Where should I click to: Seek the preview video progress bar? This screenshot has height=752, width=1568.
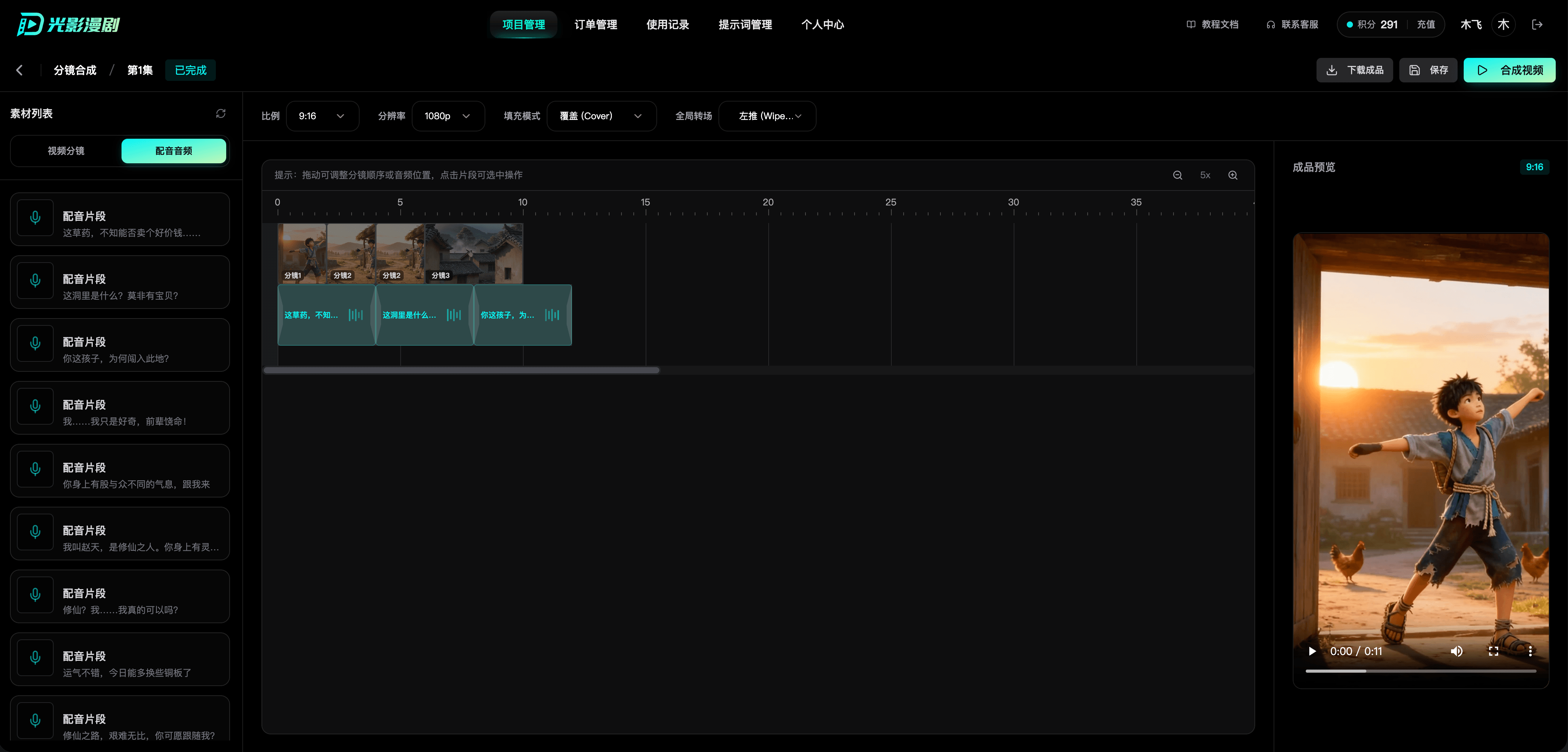1421,671
